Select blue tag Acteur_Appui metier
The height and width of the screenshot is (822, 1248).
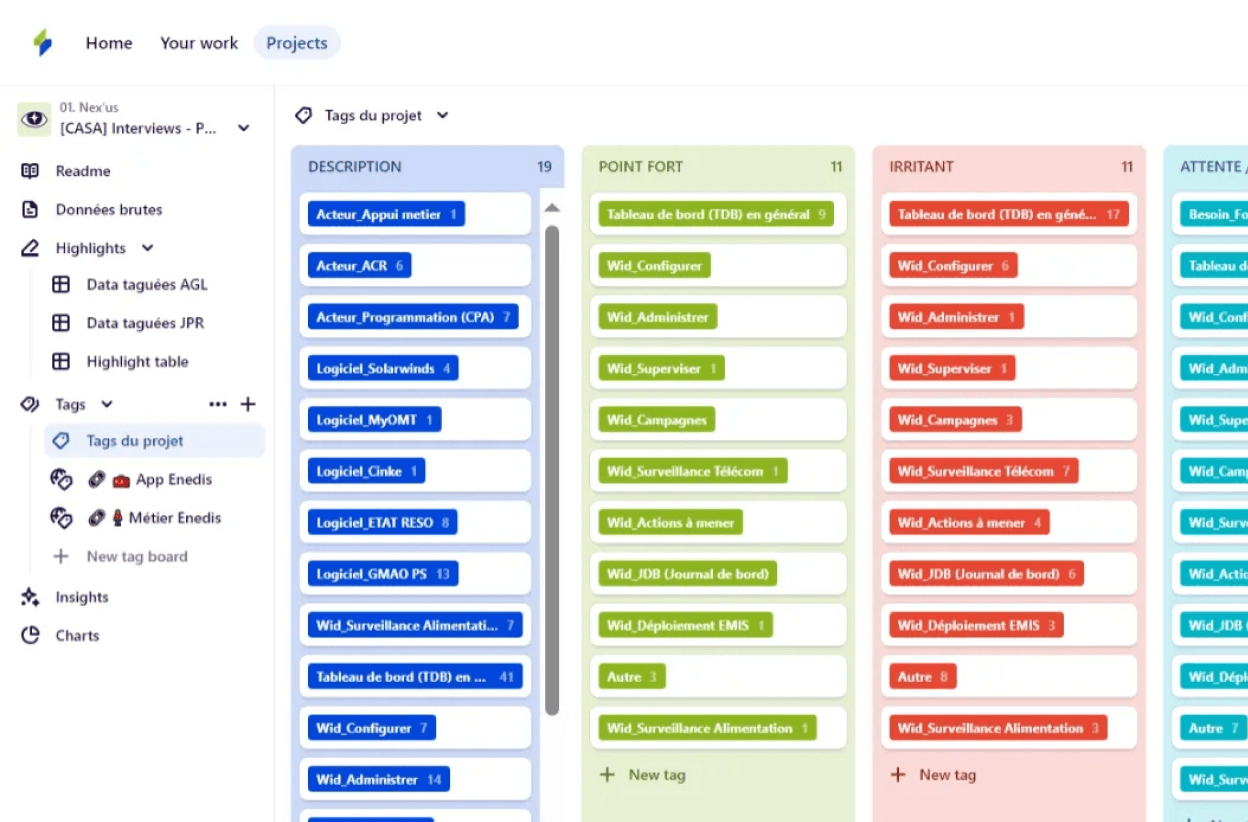[x=386, y=214]
